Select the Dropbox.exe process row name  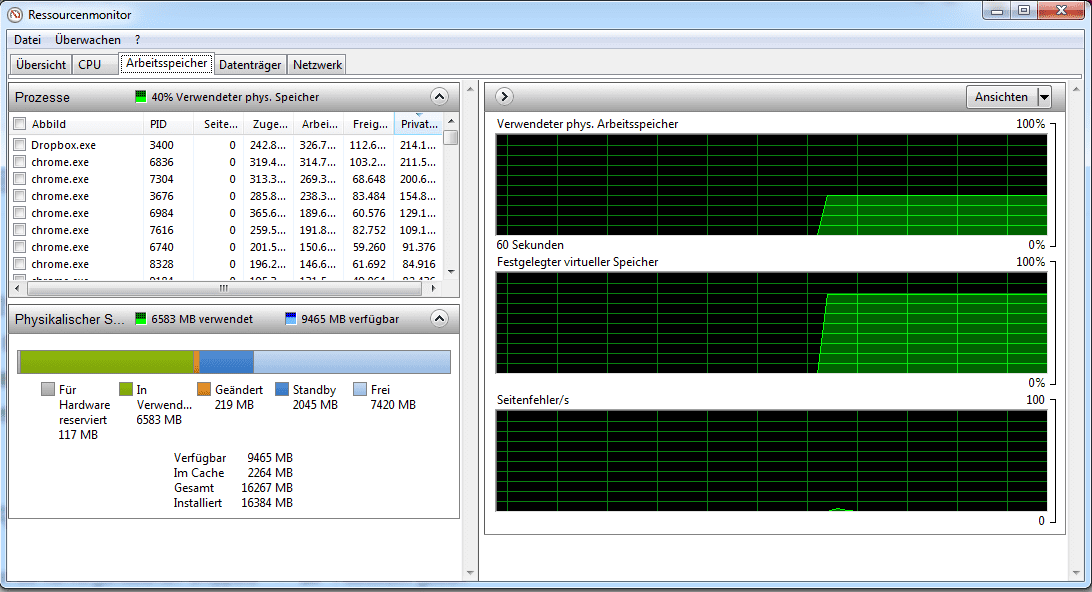(63, 145)
